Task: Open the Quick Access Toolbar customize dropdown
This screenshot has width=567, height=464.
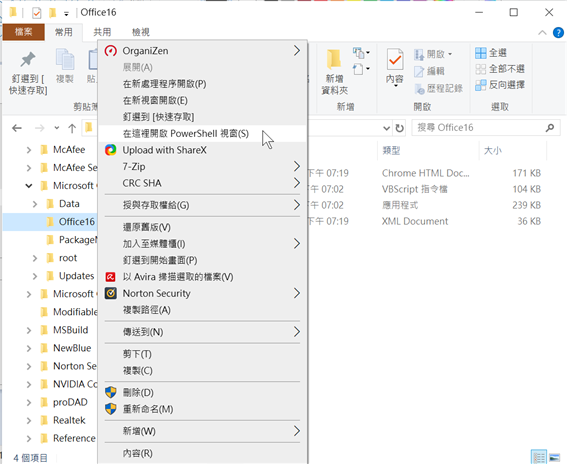Action: tap(66, 14)
